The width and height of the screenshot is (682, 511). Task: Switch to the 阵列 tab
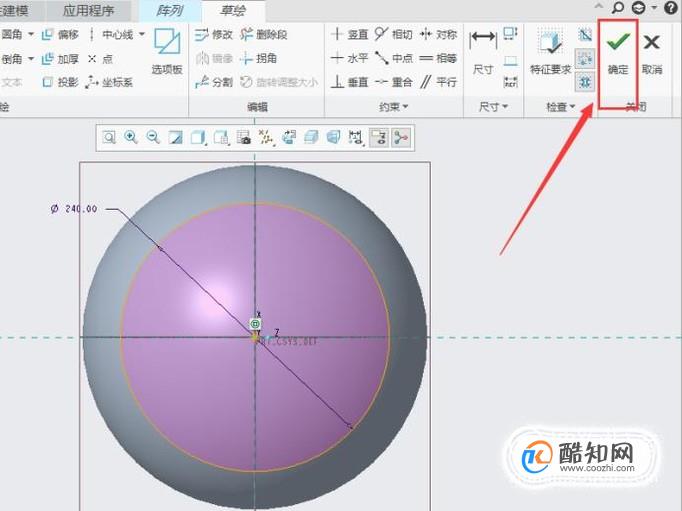click(x=170, y=10)
